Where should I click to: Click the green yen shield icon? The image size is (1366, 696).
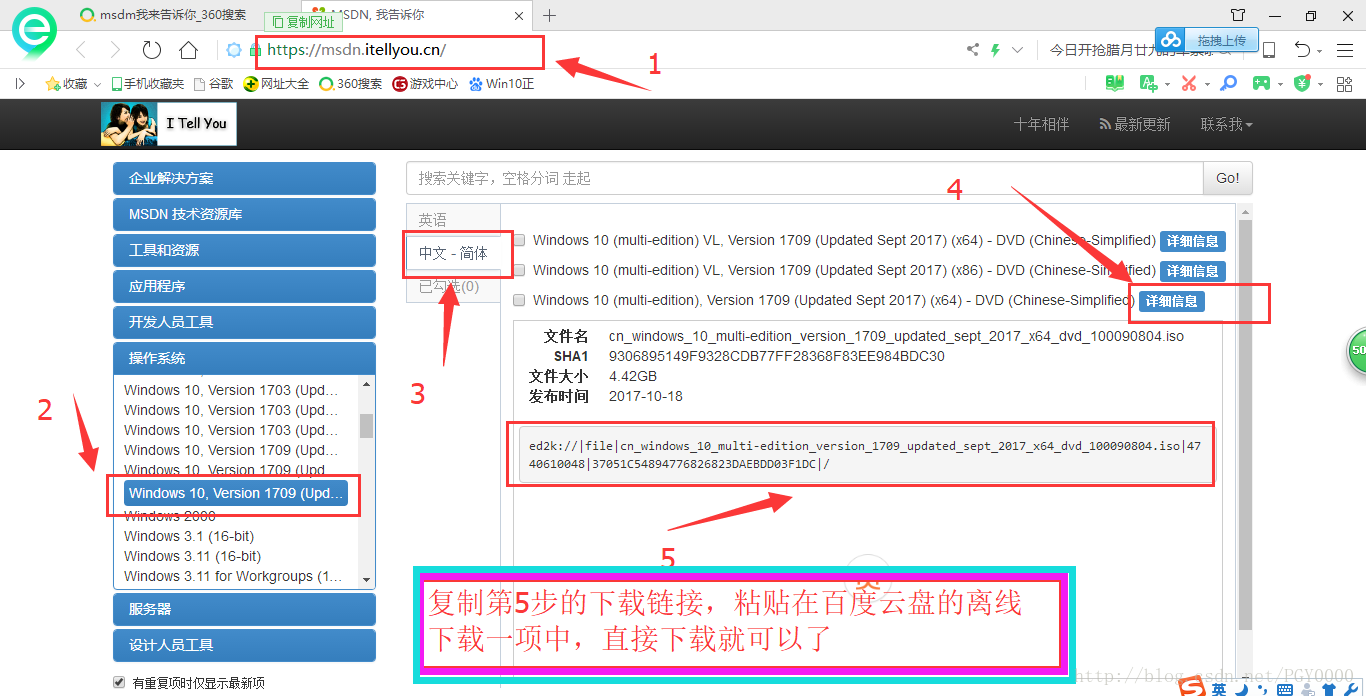point(1301,83)
